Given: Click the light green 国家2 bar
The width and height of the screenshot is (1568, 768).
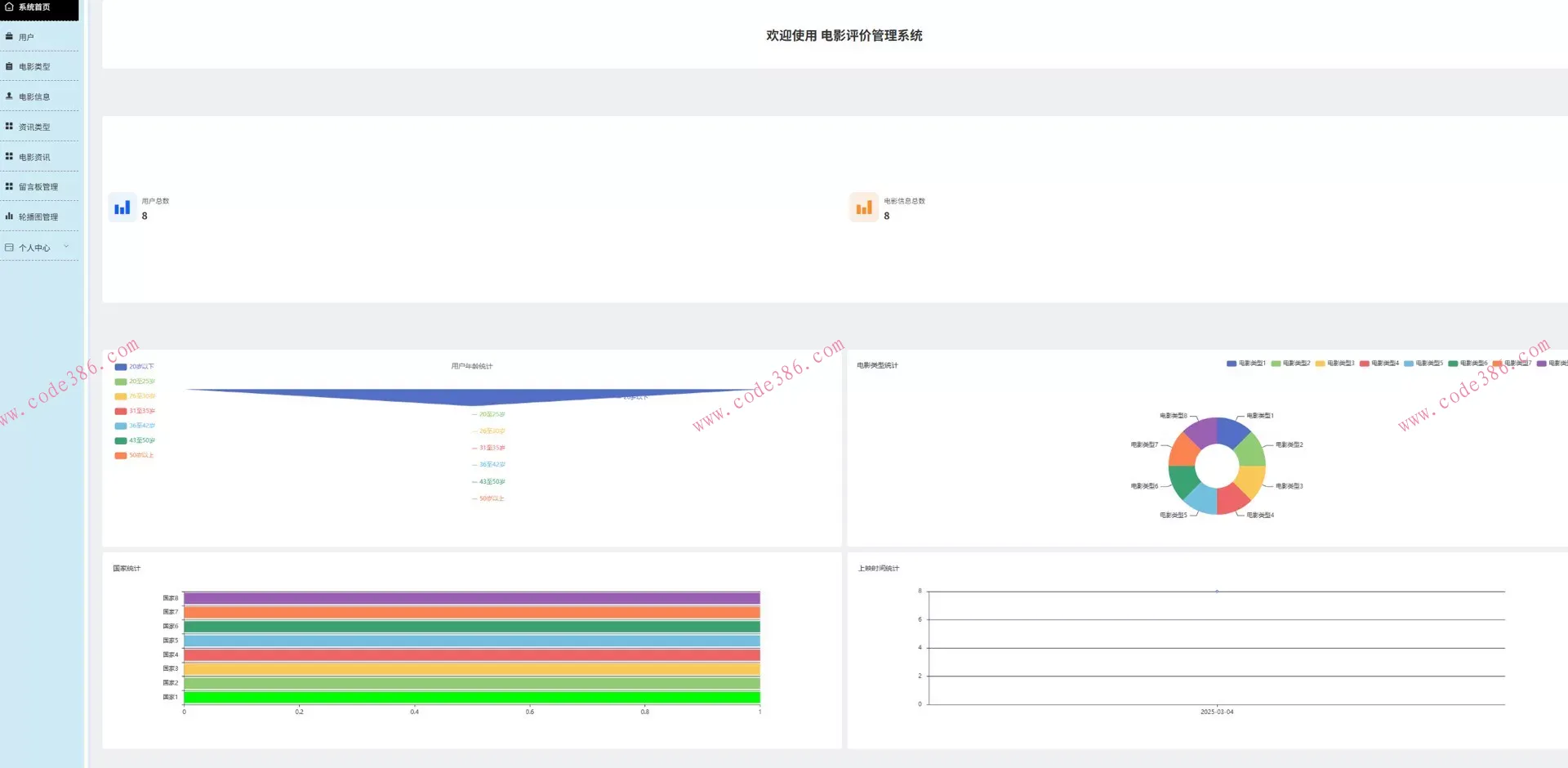Looking at the screenshot, I should click(x=472, y=683).
